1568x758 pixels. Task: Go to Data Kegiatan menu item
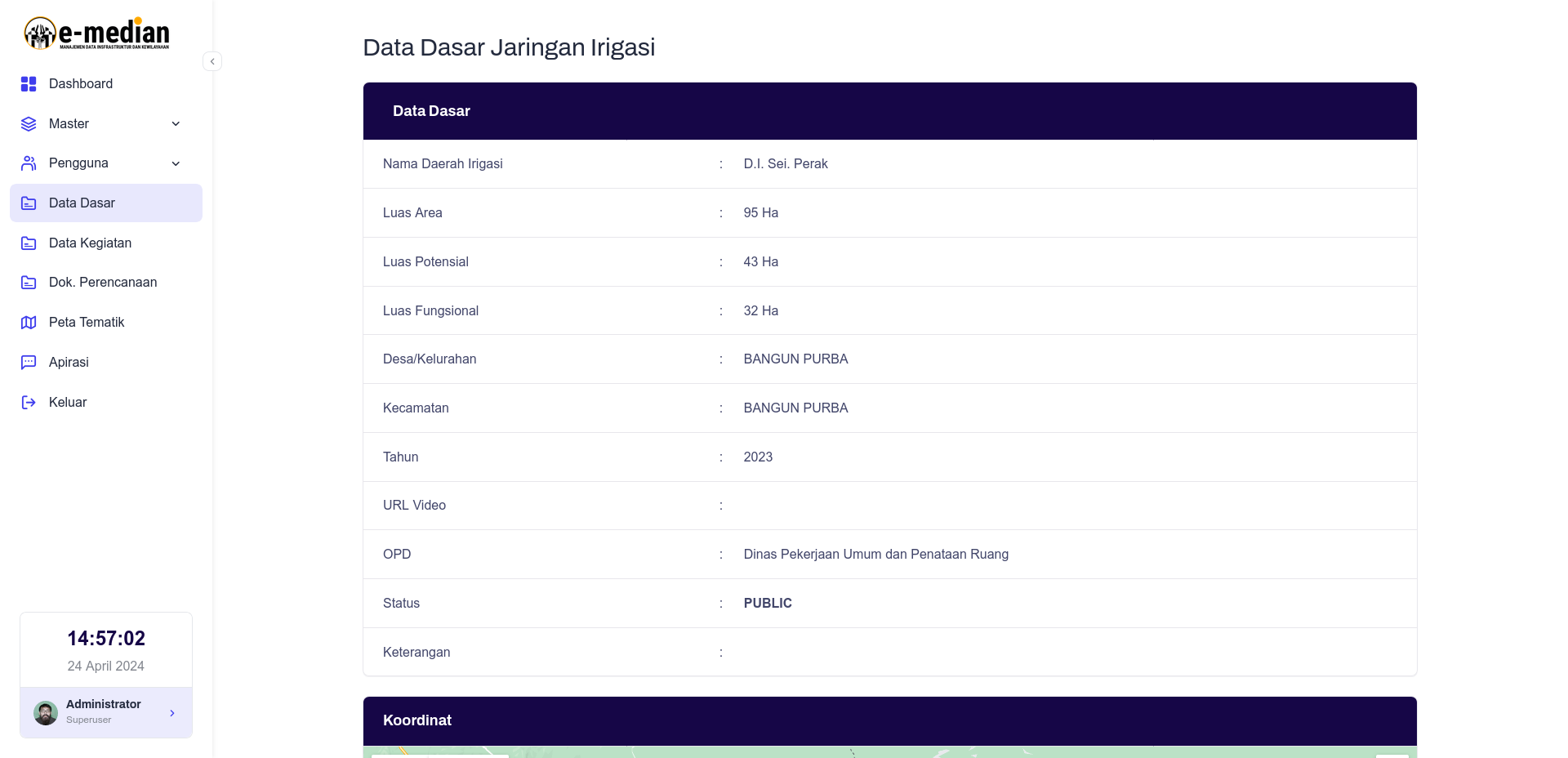tap(106, 243)
